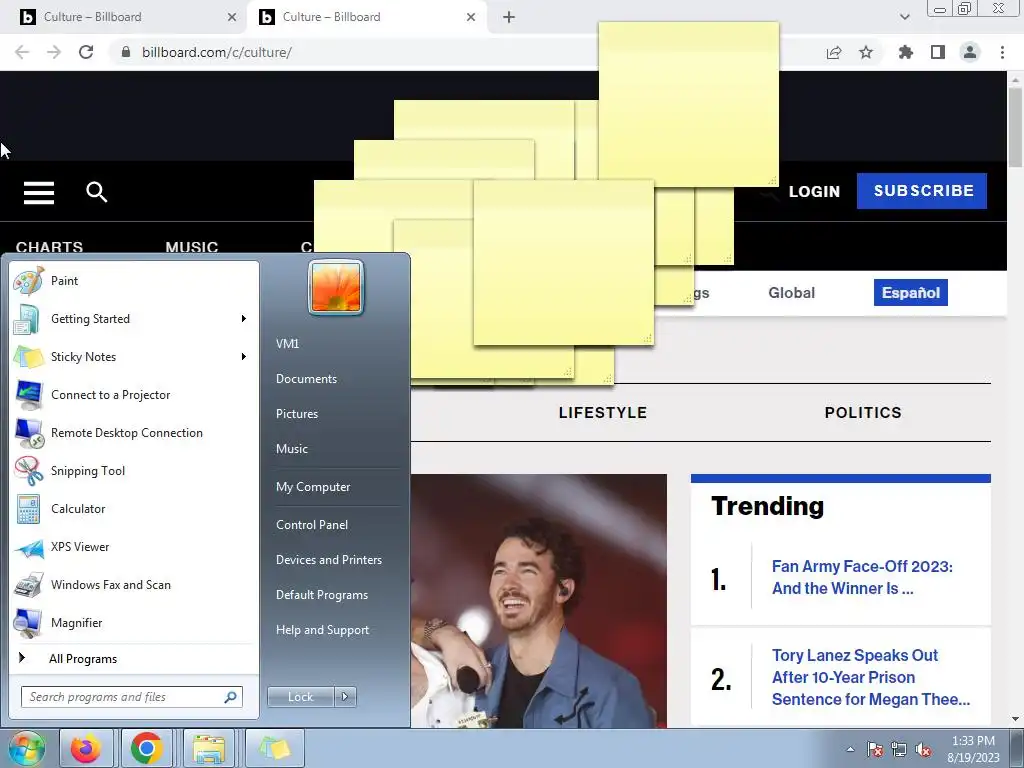Open Devices and Printers
Viewport: 1024px width, 768px height.
328,560
